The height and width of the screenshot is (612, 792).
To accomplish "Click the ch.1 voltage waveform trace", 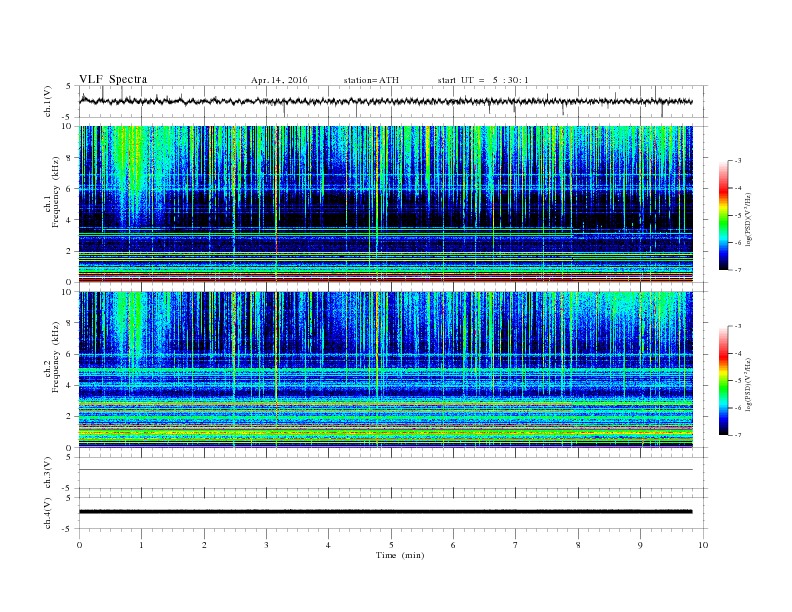I will [385, 101].
